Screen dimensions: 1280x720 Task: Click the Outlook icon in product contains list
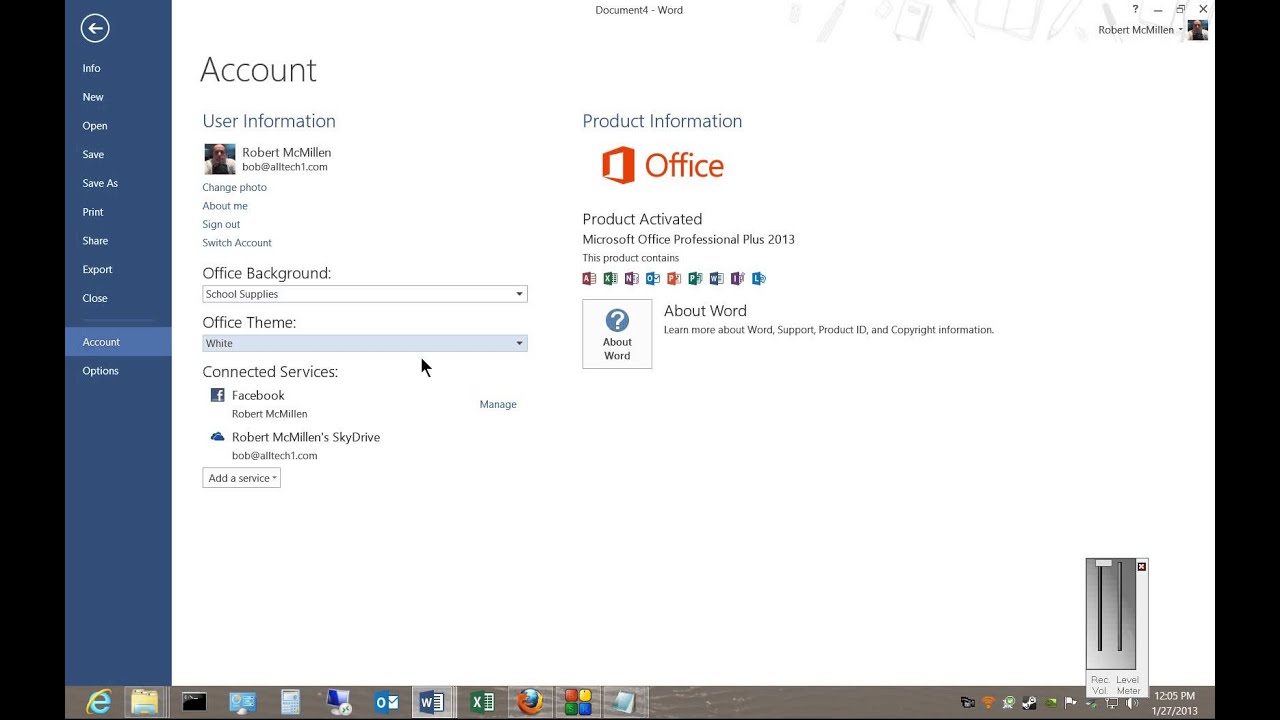point(652,278)
